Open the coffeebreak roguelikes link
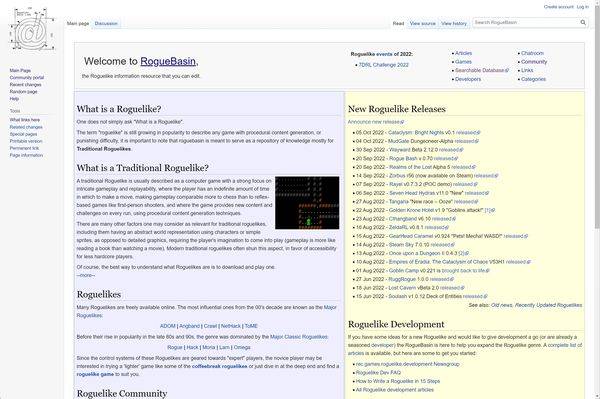 point(220,366)
